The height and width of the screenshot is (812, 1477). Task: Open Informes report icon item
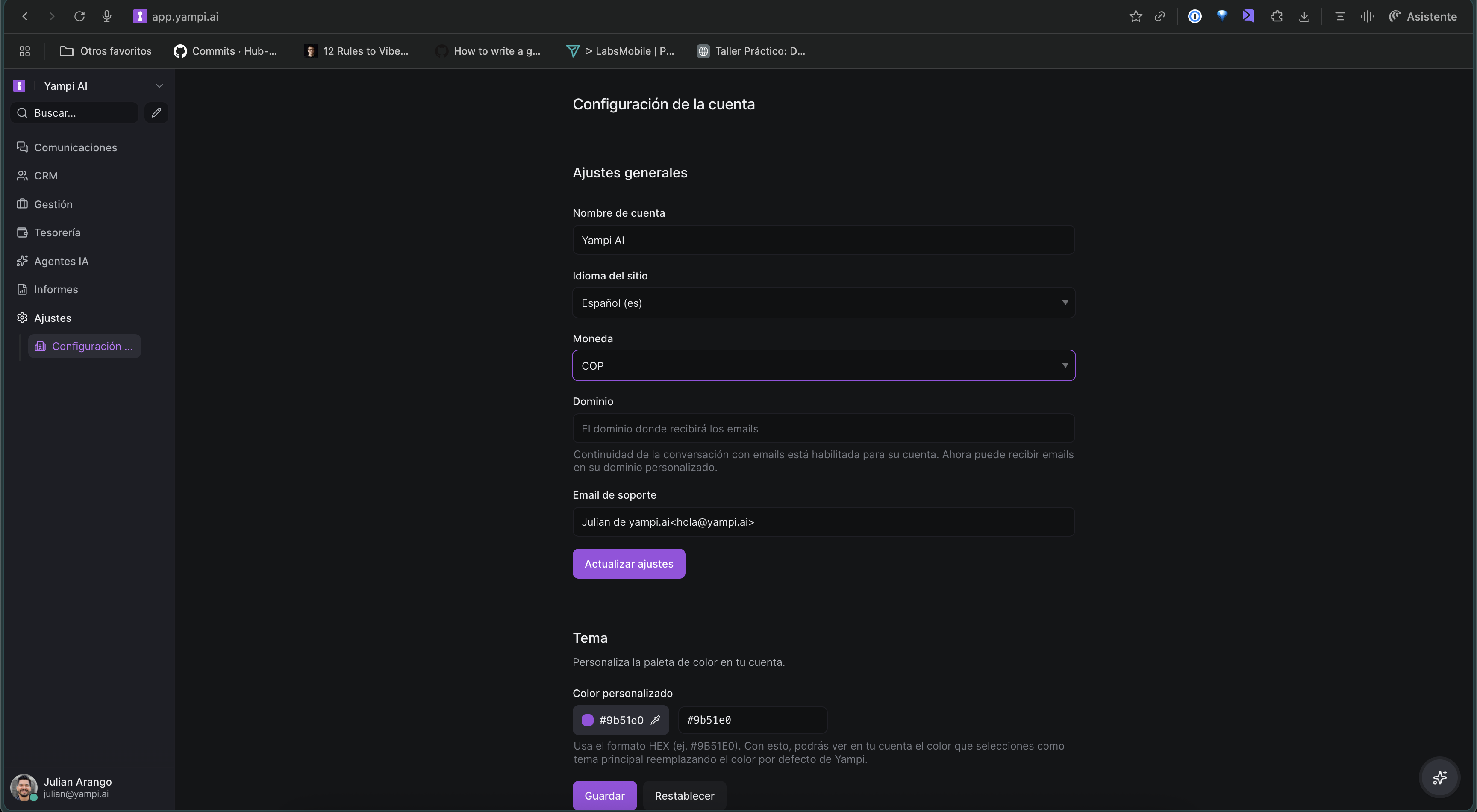click(x=22, y=289)
